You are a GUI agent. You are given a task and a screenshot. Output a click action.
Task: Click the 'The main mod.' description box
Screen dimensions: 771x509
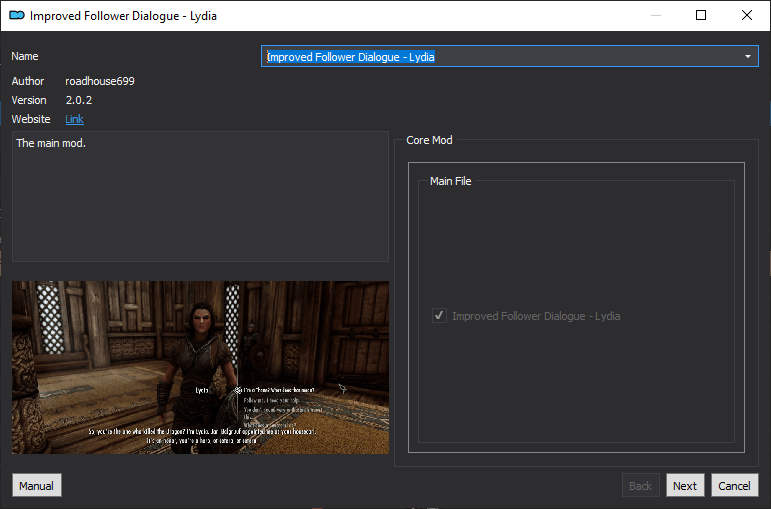coord(200,196)
